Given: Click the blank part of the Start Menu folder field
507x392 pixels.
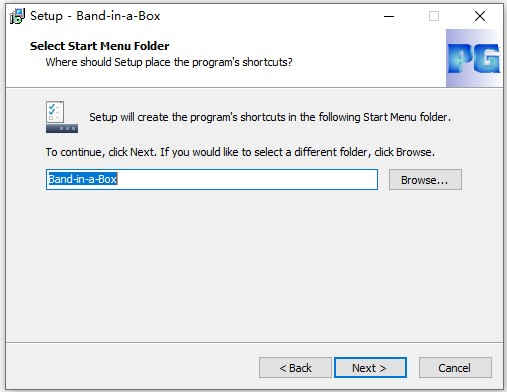Looking at the screenshot, I should click(x=247, y=179).
